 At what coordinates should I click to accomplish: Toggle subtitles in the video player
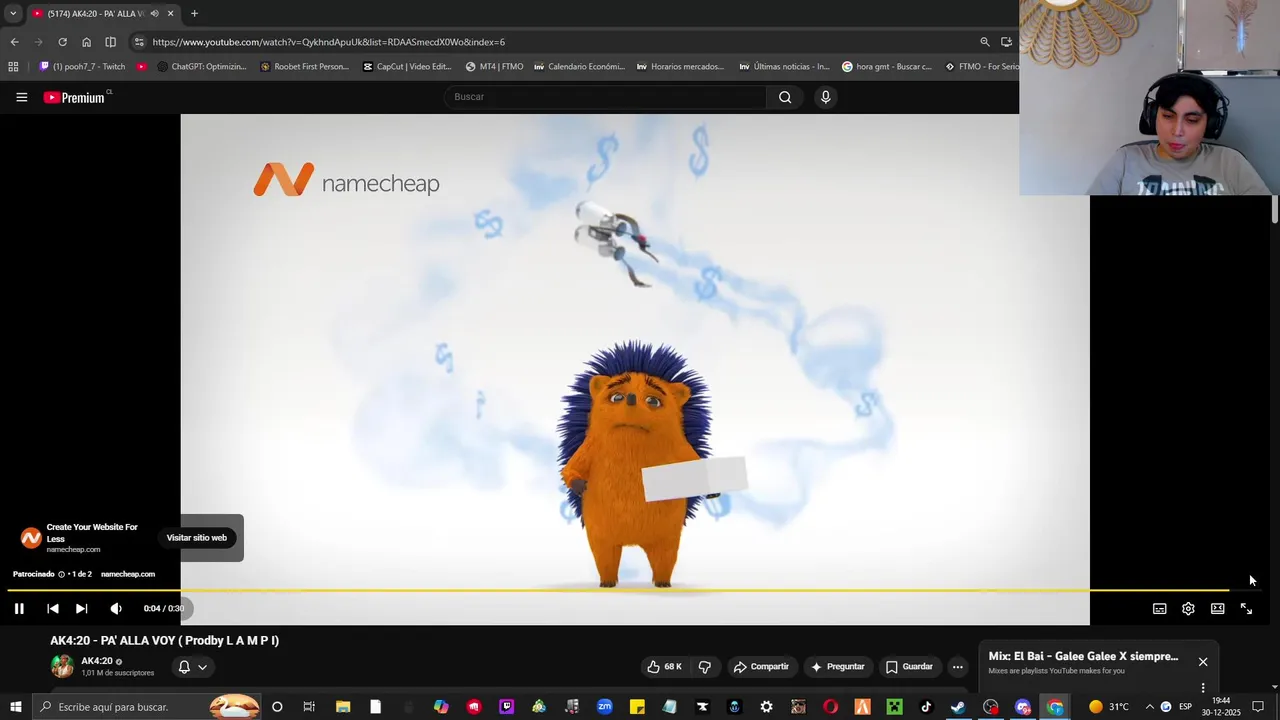point(1159,608)
